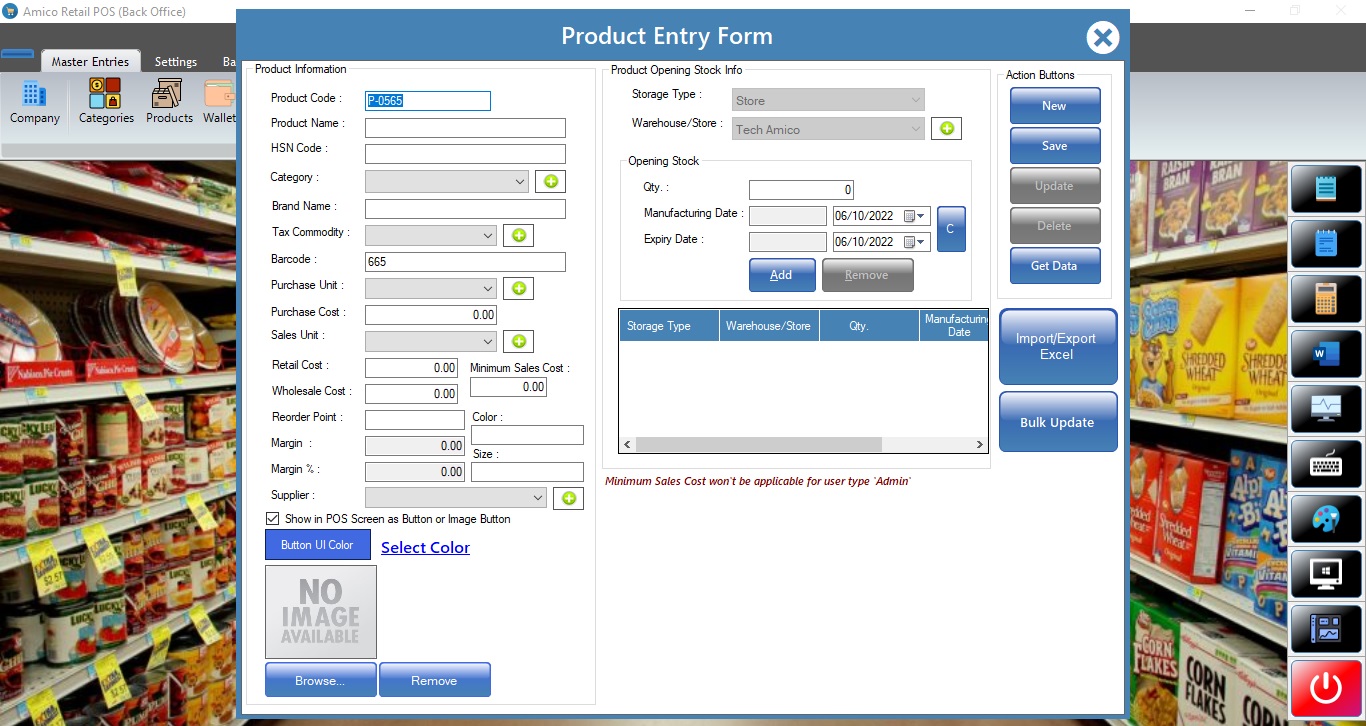Image resolution: width=1366 pixels, height=726 pixels.
Task: Launch the Paint palette shortcut
Action: pos(1326,518)
